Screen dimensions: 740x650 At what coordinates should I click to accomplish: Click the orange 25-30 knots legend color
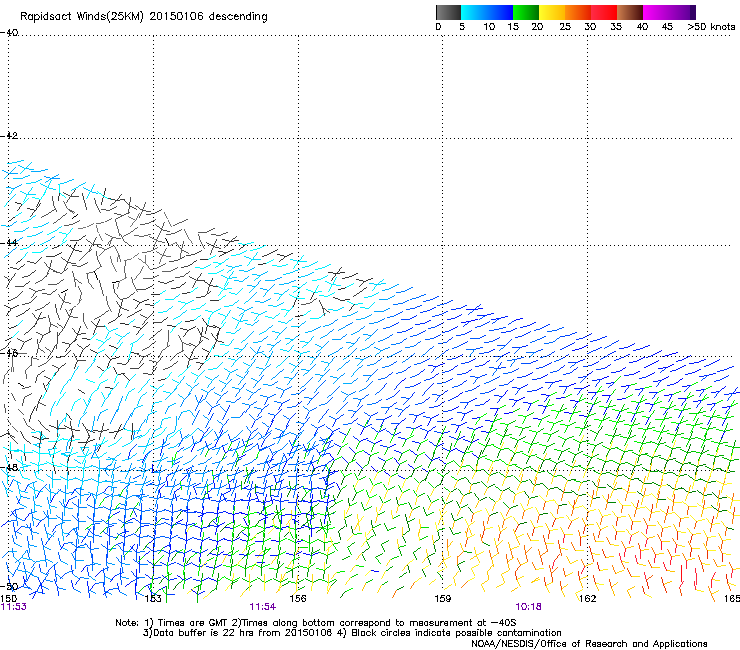(578, 12)
